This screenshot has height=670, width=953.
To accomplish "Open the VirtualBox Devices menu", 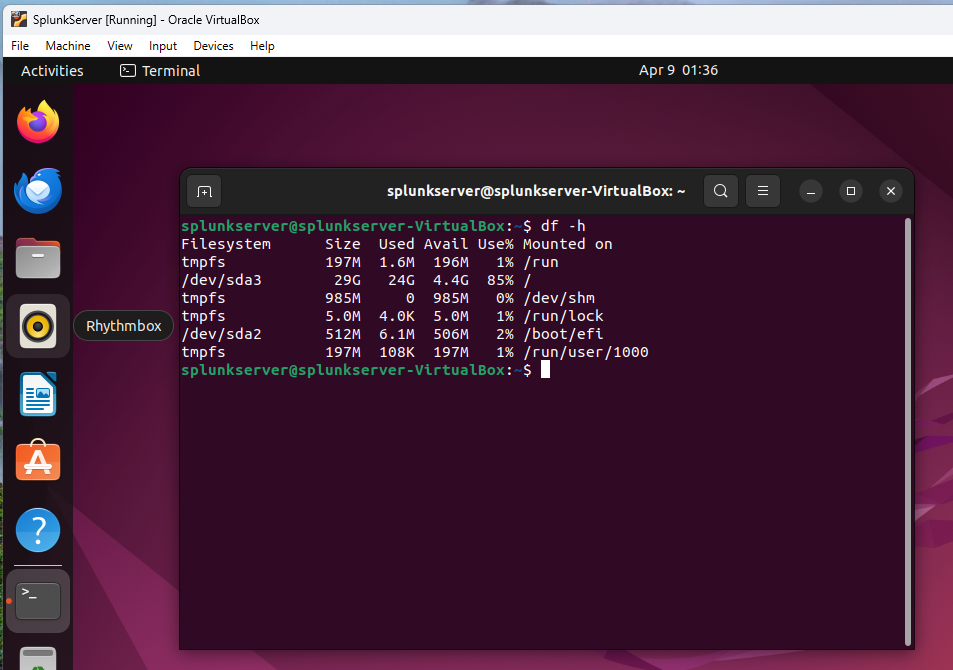I will 213,46.
